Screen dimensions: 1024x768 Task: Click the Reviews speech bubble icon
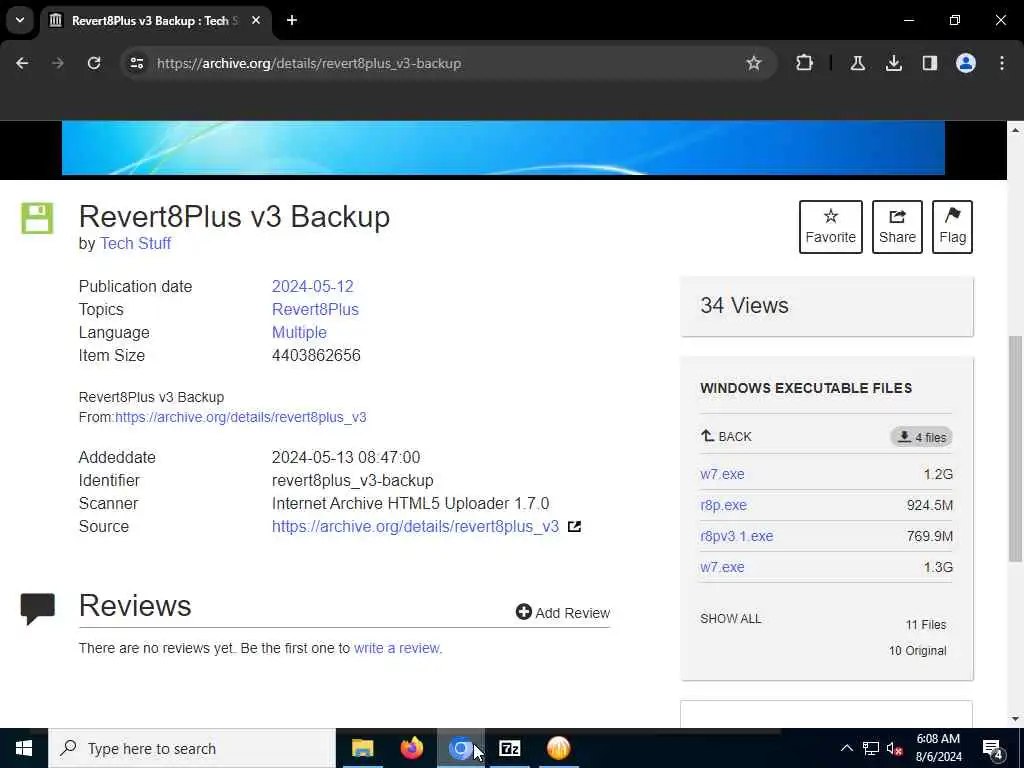(x=38, y=609)
